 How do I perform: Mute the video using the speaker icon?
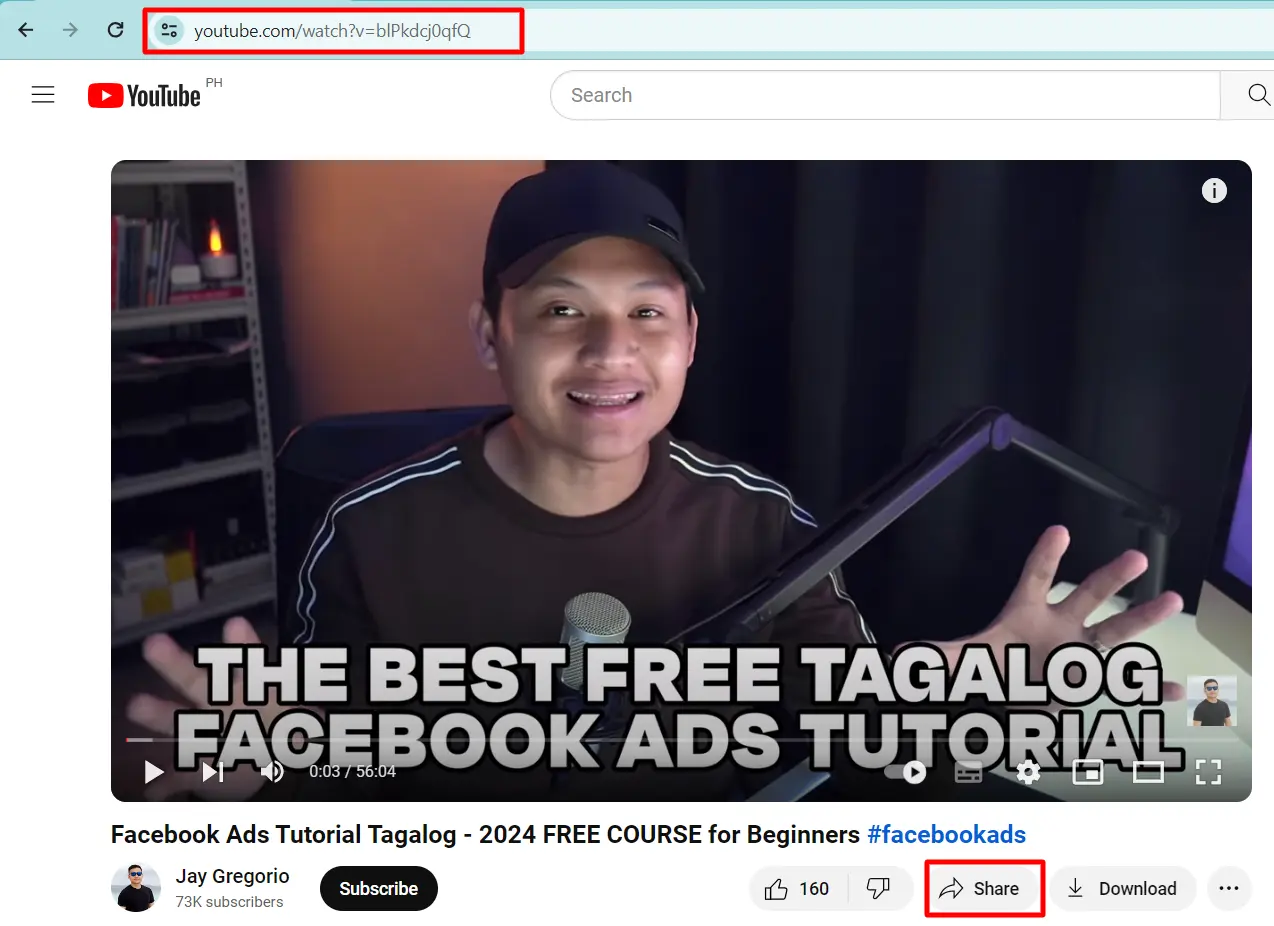272,772
